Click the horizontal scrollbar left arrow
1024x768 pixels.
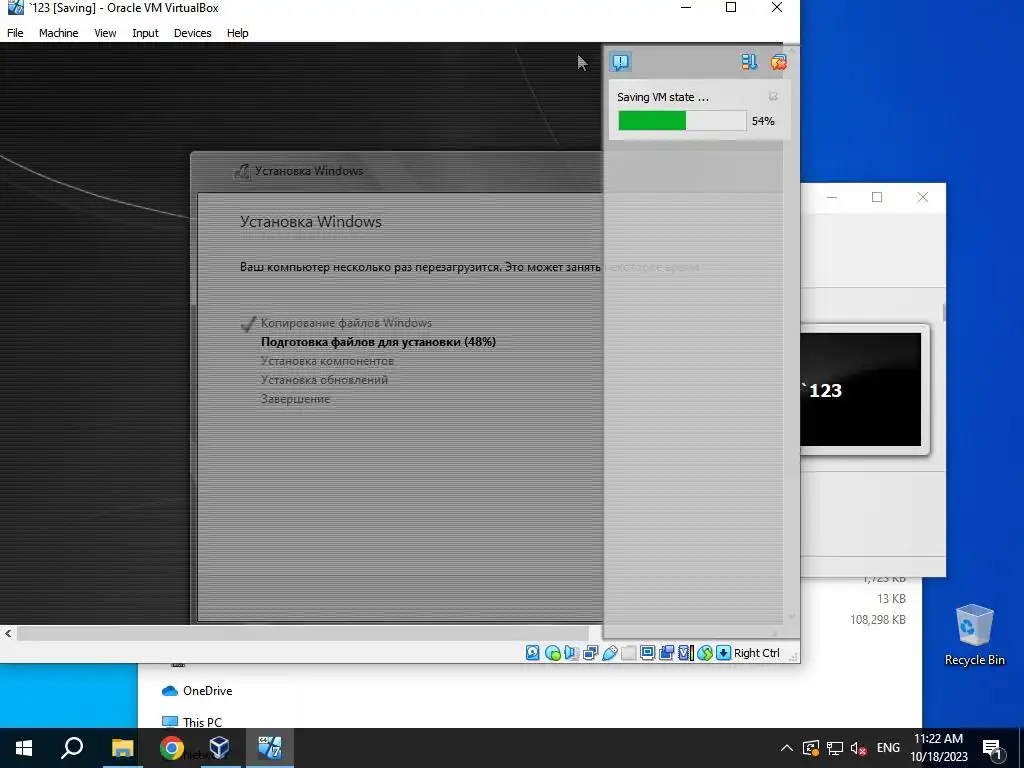point(8,633)
